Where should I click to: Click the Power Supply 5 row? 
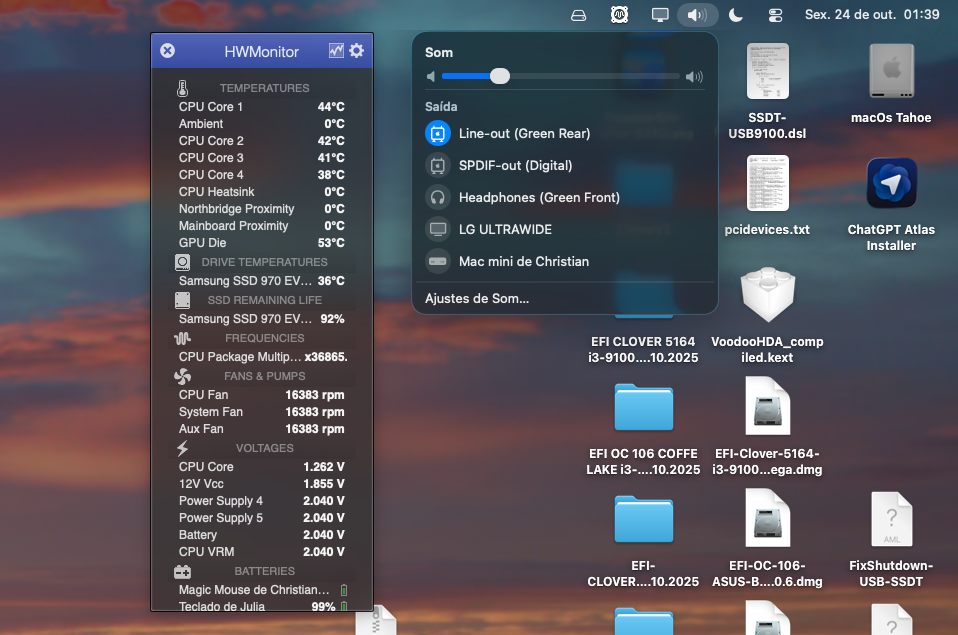click(x=261, y=518)
